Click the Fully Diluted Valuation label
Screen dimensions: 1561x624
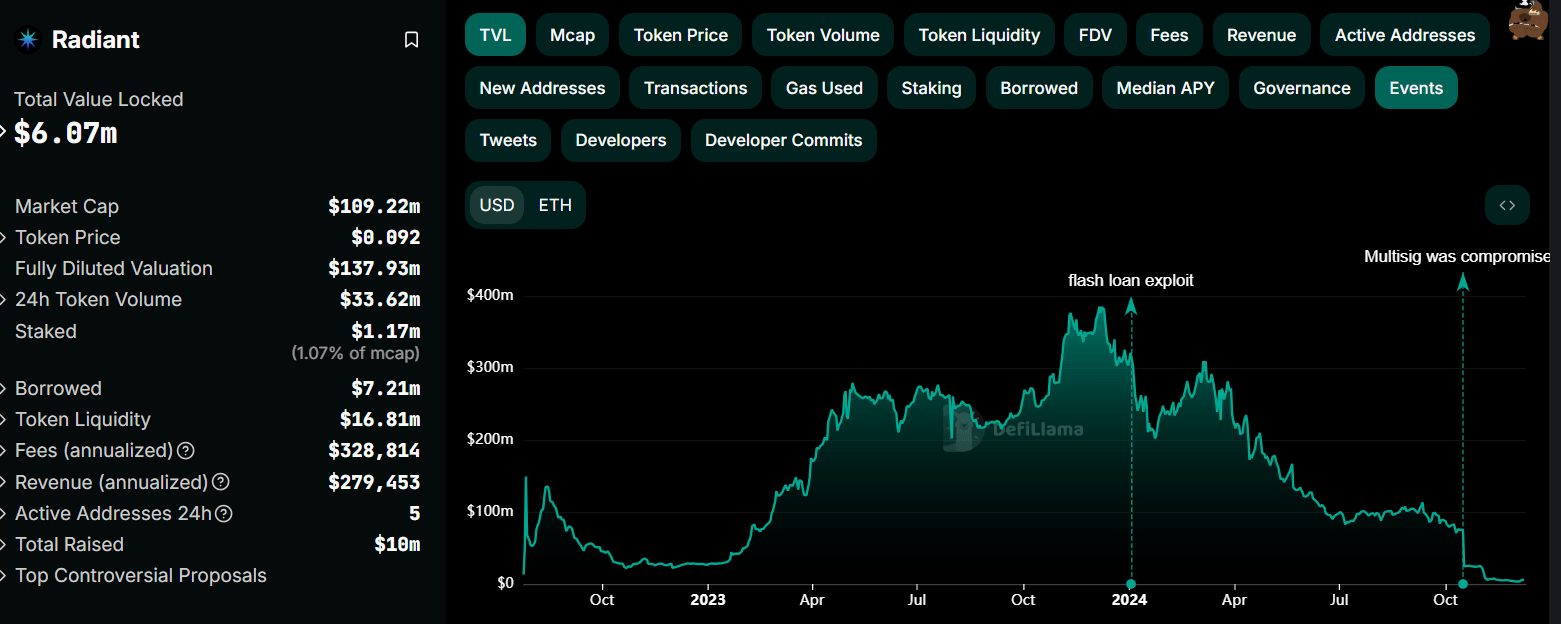pos(114,269)
